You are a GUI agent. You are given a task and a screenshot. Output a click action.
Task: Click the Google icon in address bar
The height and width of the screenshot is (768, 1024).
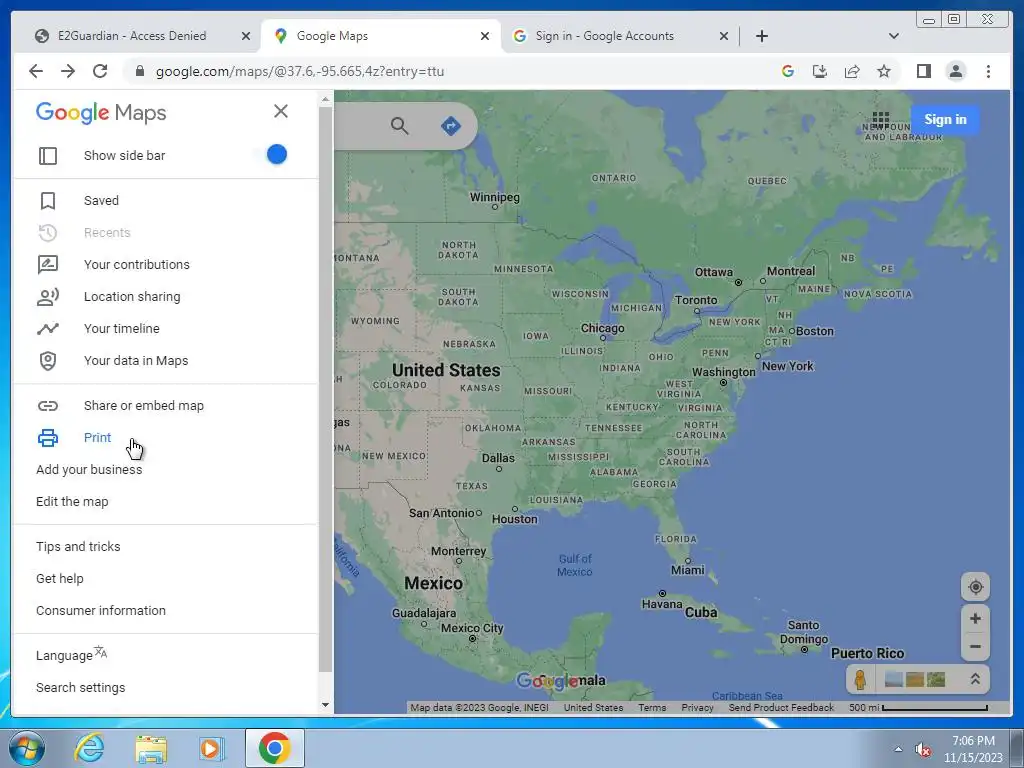click(788, 71)
